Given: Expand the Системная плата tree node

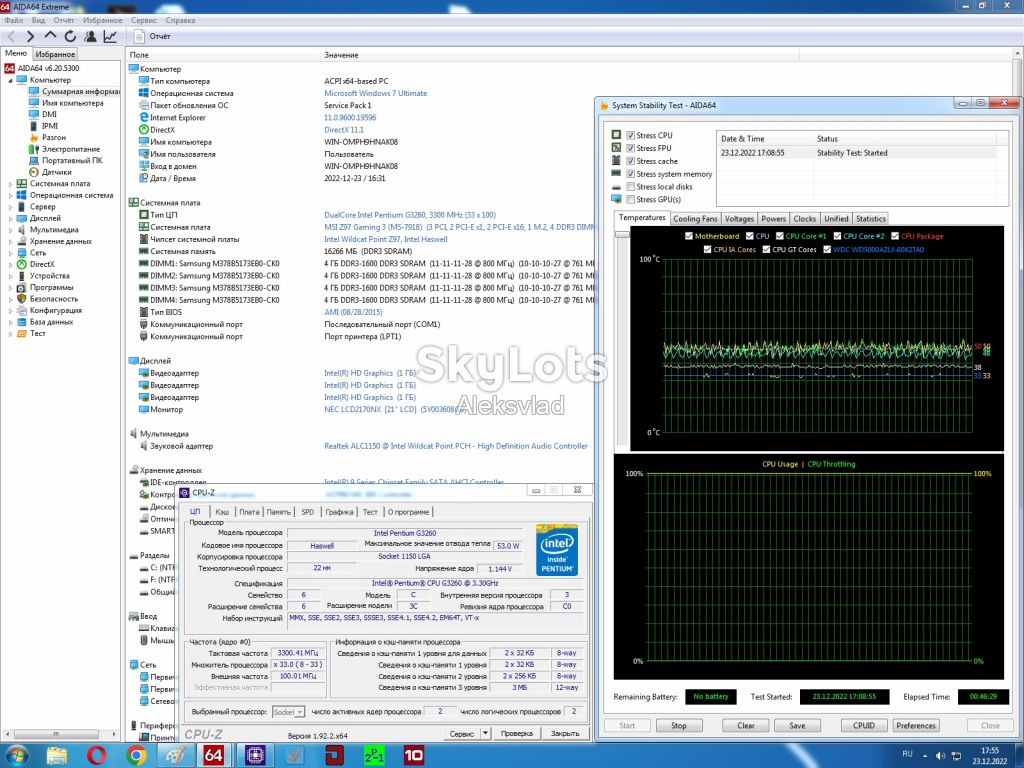Looking at the screenshot, I should 10,184.
